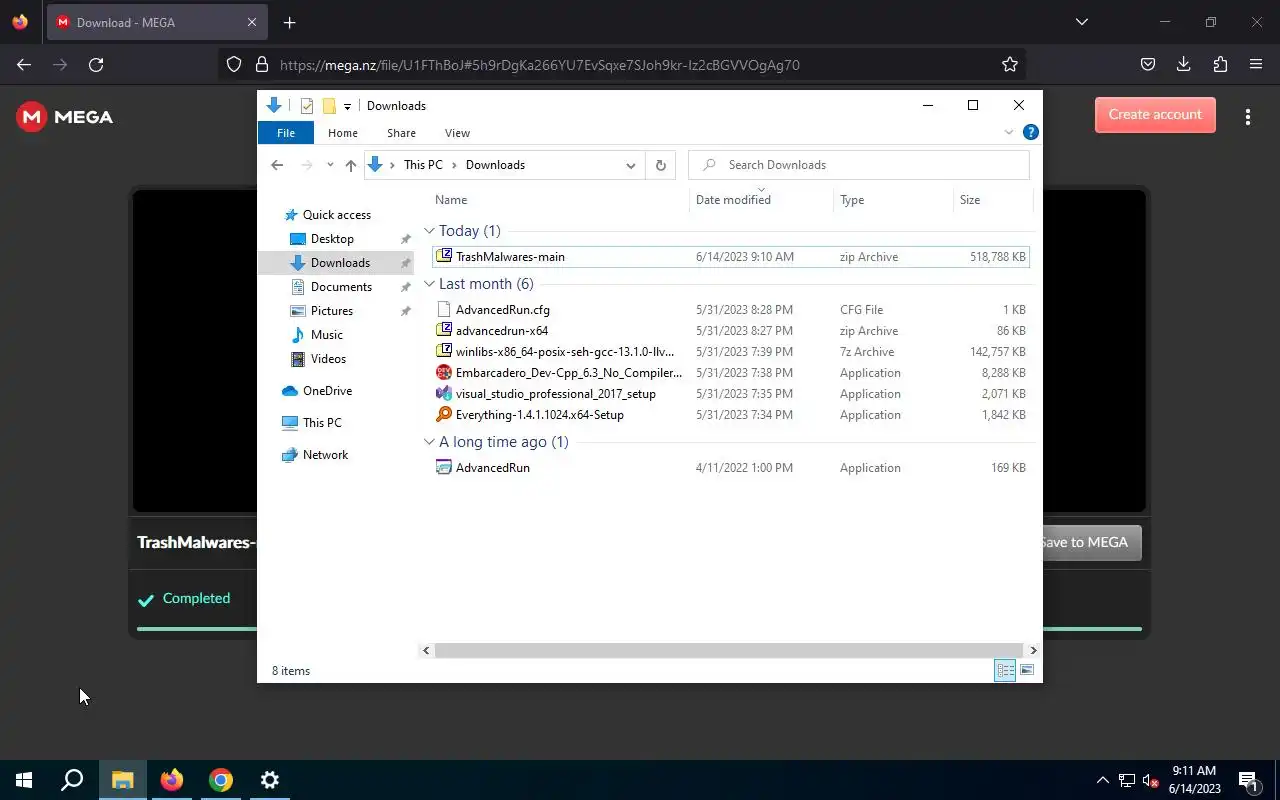Image resolution: width=1280 pixels, height=800 pixels.
Task: Go up one folder level in Explorer
Action: click(351, 165)
